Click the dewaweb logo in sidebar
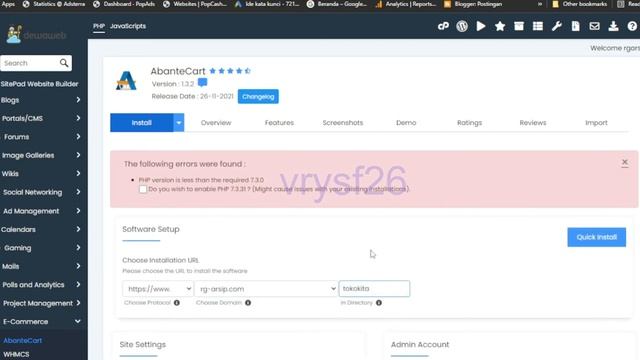The width and height of the screenshot is (640, 360). pyautogui.click(x=36, y=35)
